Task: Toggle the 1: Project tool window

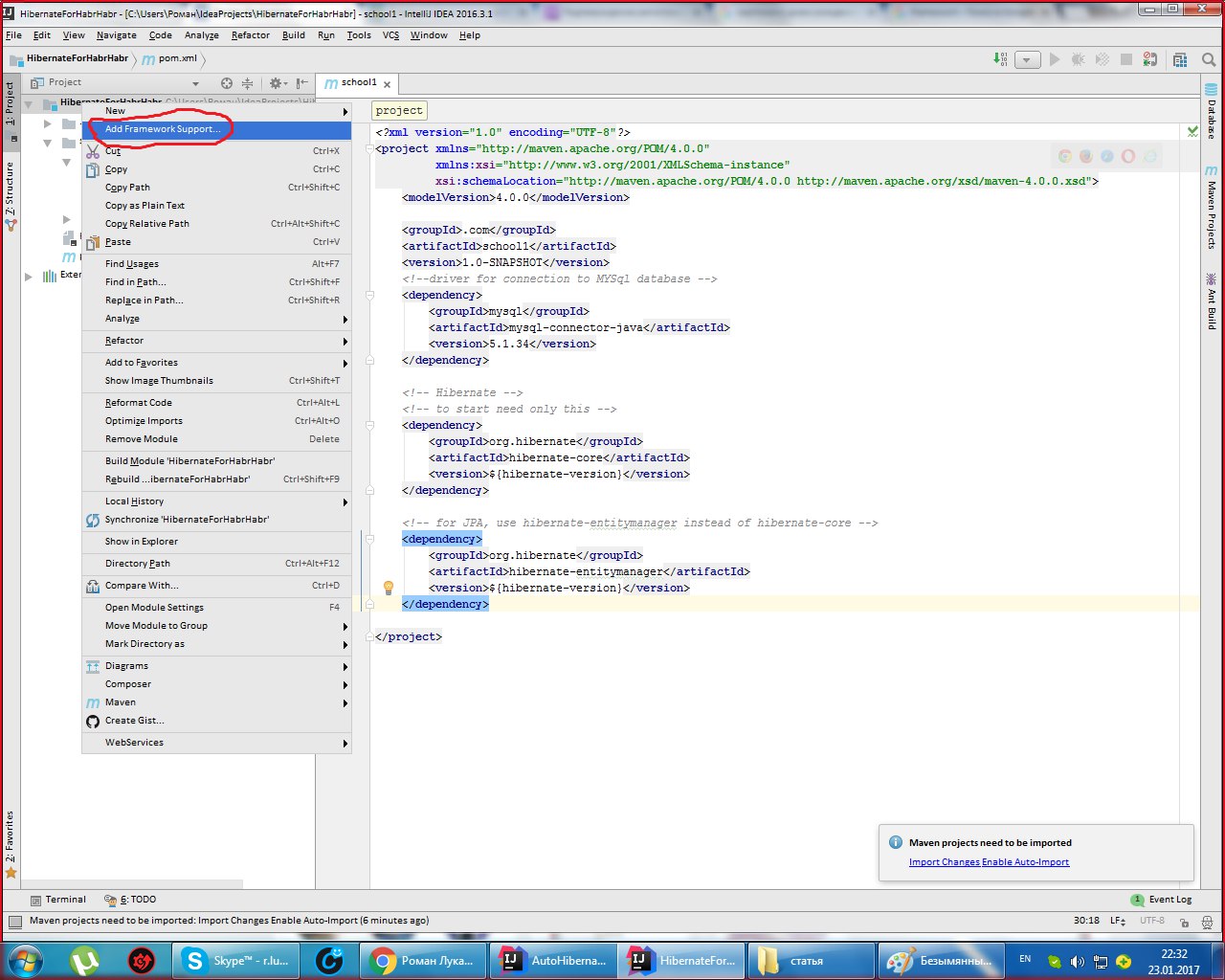Action: tap(11, 110)
